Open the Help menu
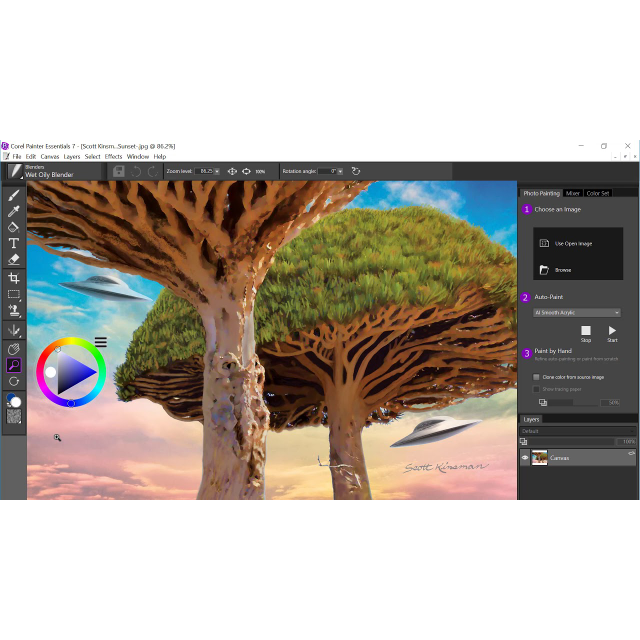The height and width of the screenshot is (640, 640). point(160,157)
